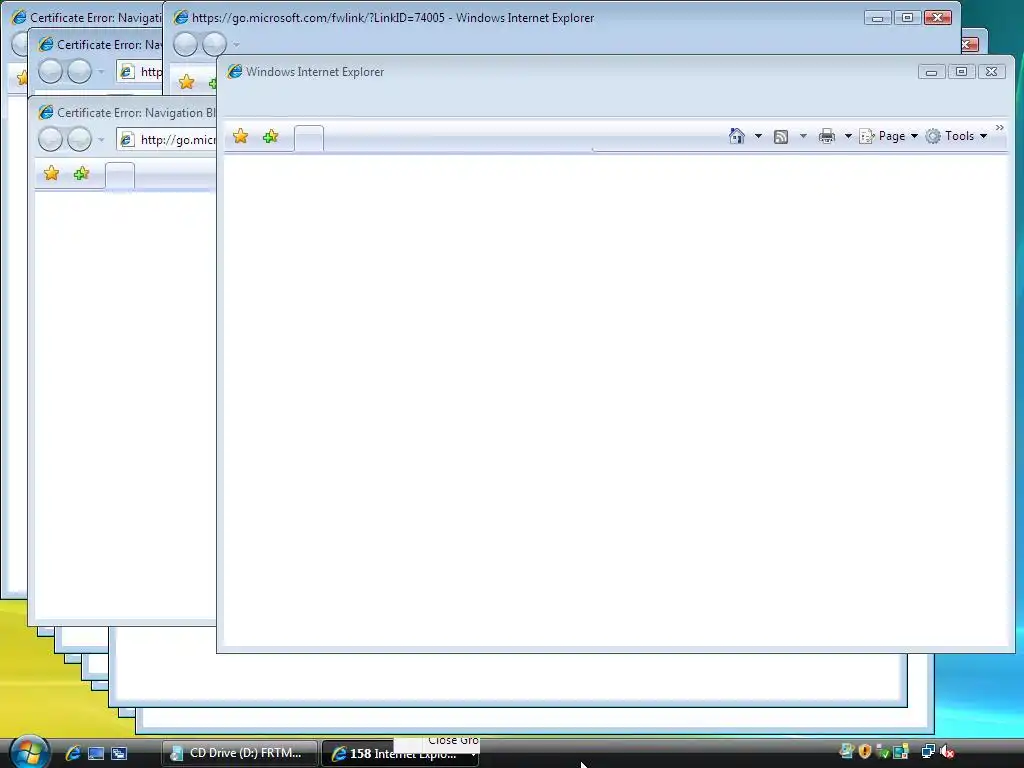Minimize the go.microsoft.com fwlink window
Viewport: 1024px width, 768px height.
(877, 18)
